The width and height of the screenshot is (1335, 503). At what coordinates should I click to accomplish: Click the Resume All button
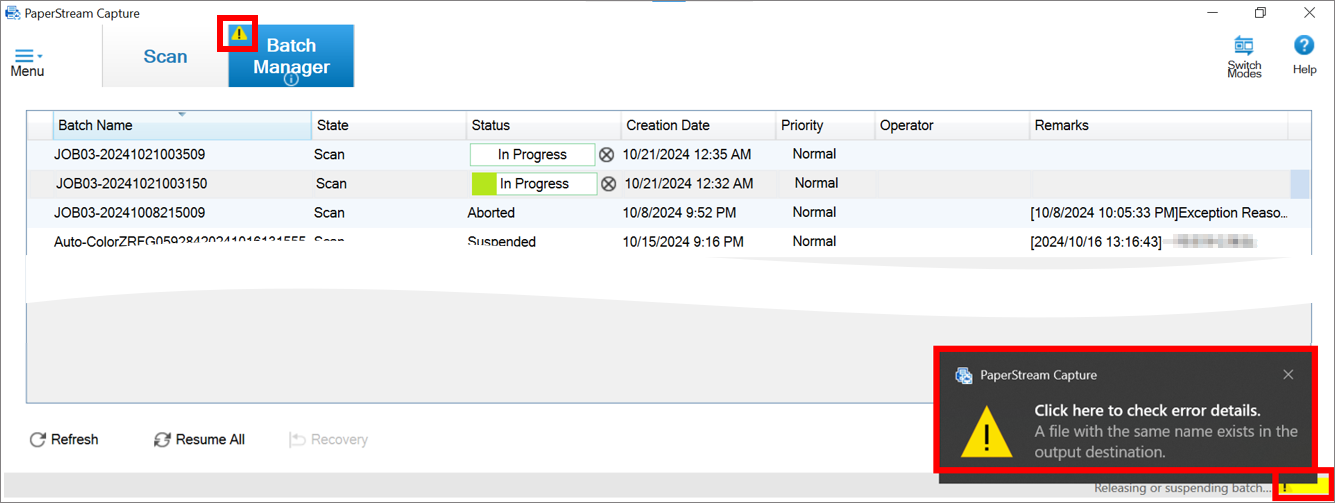click(x=199, y=439)
